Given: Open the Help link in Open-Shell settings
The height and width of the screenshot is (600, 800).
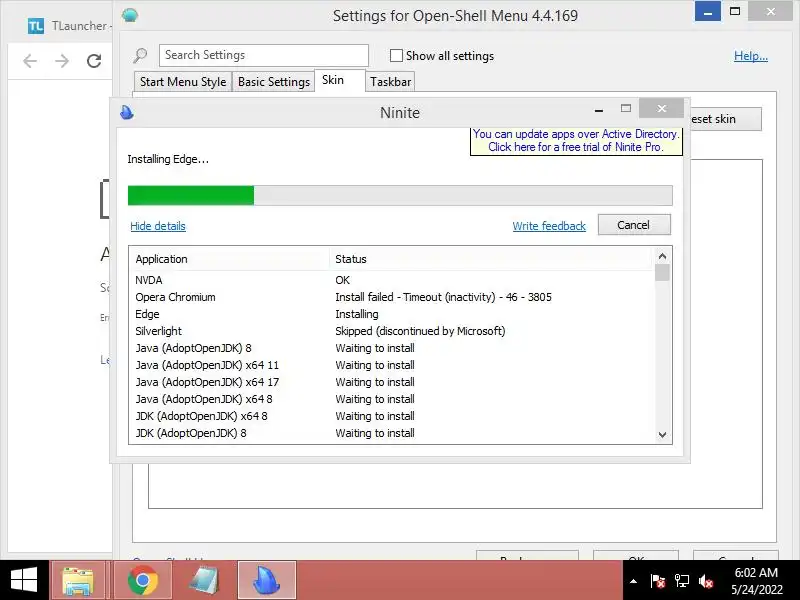Looking at the screenshot, I should point(751,56).
